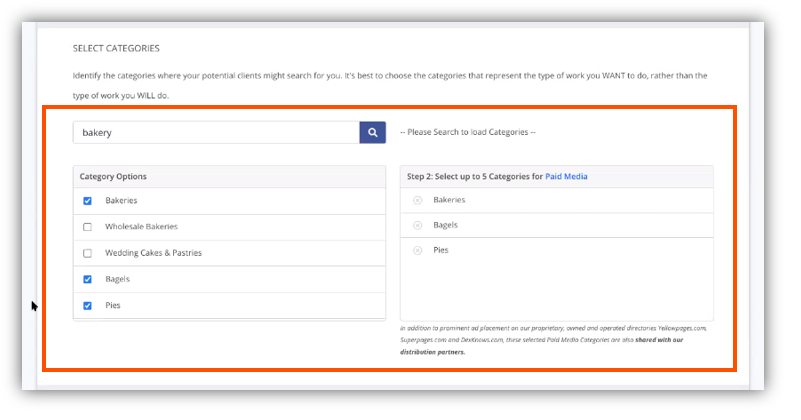Image resolution: width=801 pixels, height=420 pixels.
Task: Focus the search field containing "bakery"
Action: point(215,132)
